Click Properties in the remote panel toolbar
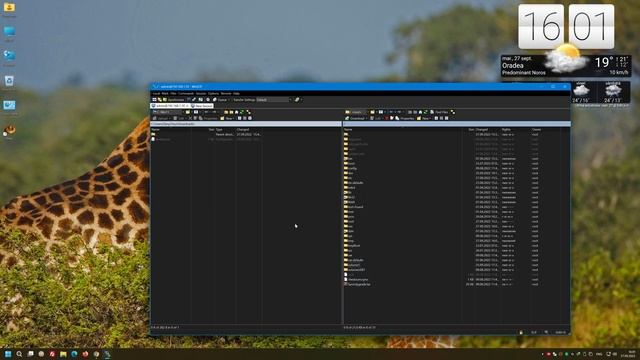The image size is (640, 360). tap(404, 118)
